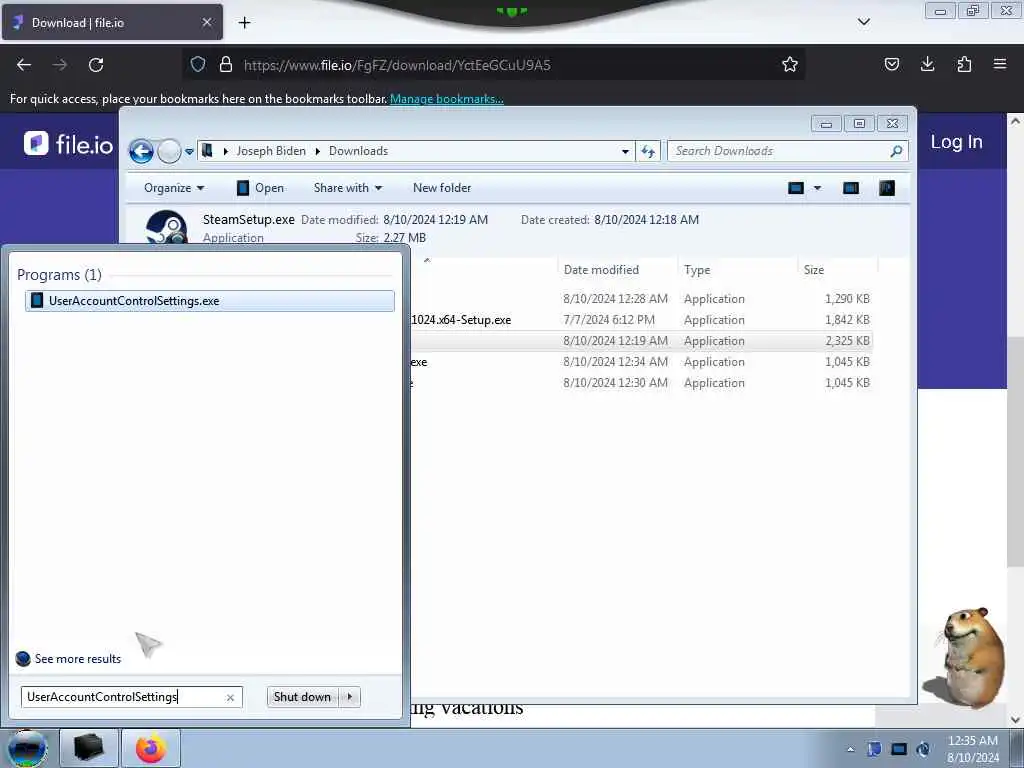
Task: Open the view options dropdown arrow
Action: point(817,188)
